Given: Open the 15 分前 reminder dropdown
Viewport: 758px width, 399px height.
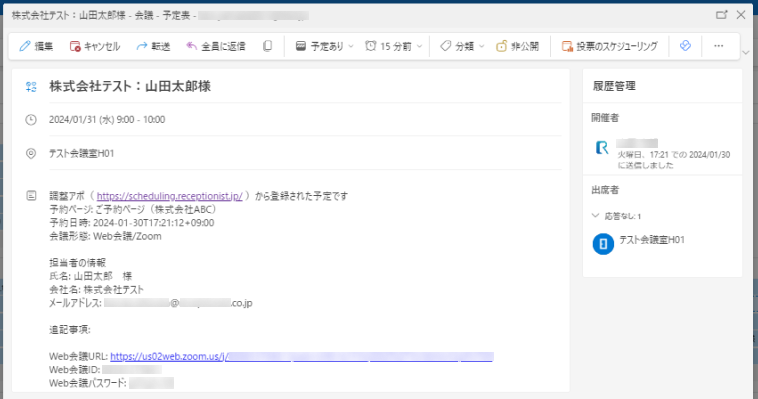Looking at the screenshot, I should point(394,46).
